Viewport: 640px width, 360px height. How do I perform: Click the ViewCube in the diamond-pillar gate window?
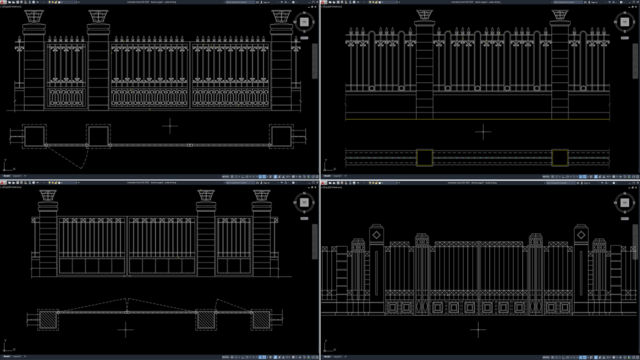click(x=624, y=202)
